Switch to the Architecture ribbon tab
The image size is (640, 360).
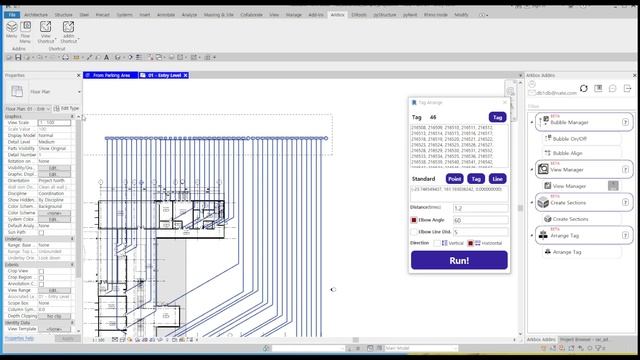36,15
